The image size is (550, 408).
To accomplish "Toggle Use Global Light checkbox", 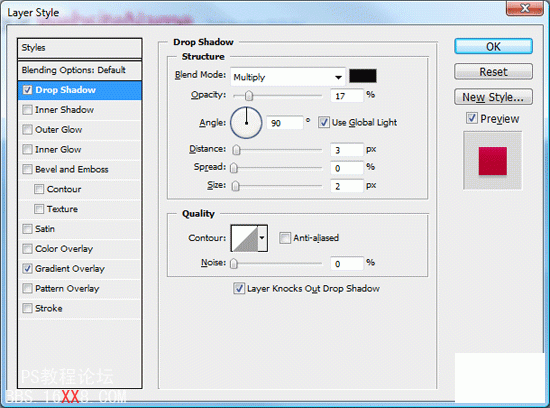I will click(323, 122).
